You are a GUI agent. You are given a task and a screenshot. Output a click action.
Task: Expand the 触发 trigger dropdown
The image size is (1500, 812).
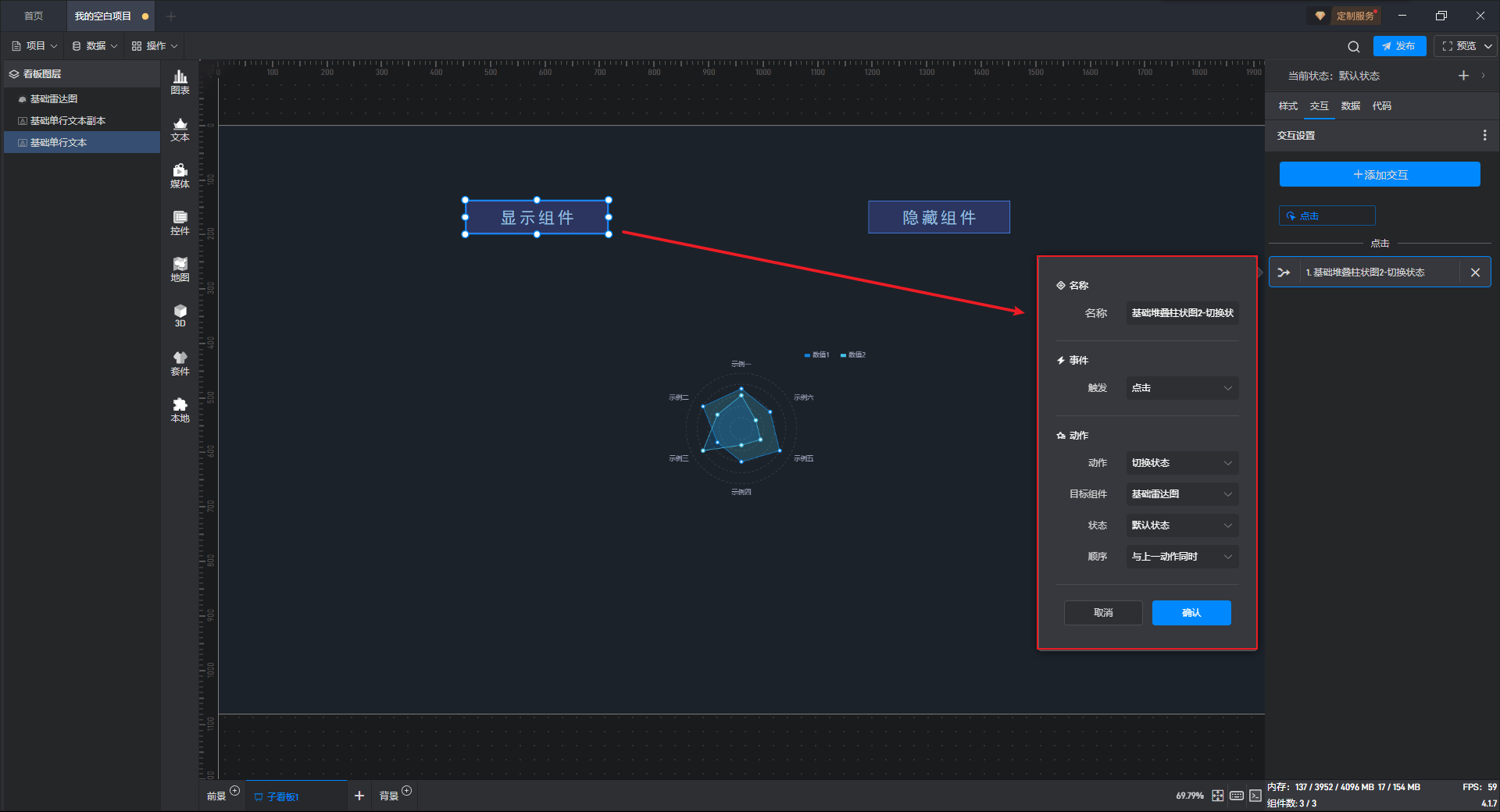pyautogui.click(x=1181, y=388)
